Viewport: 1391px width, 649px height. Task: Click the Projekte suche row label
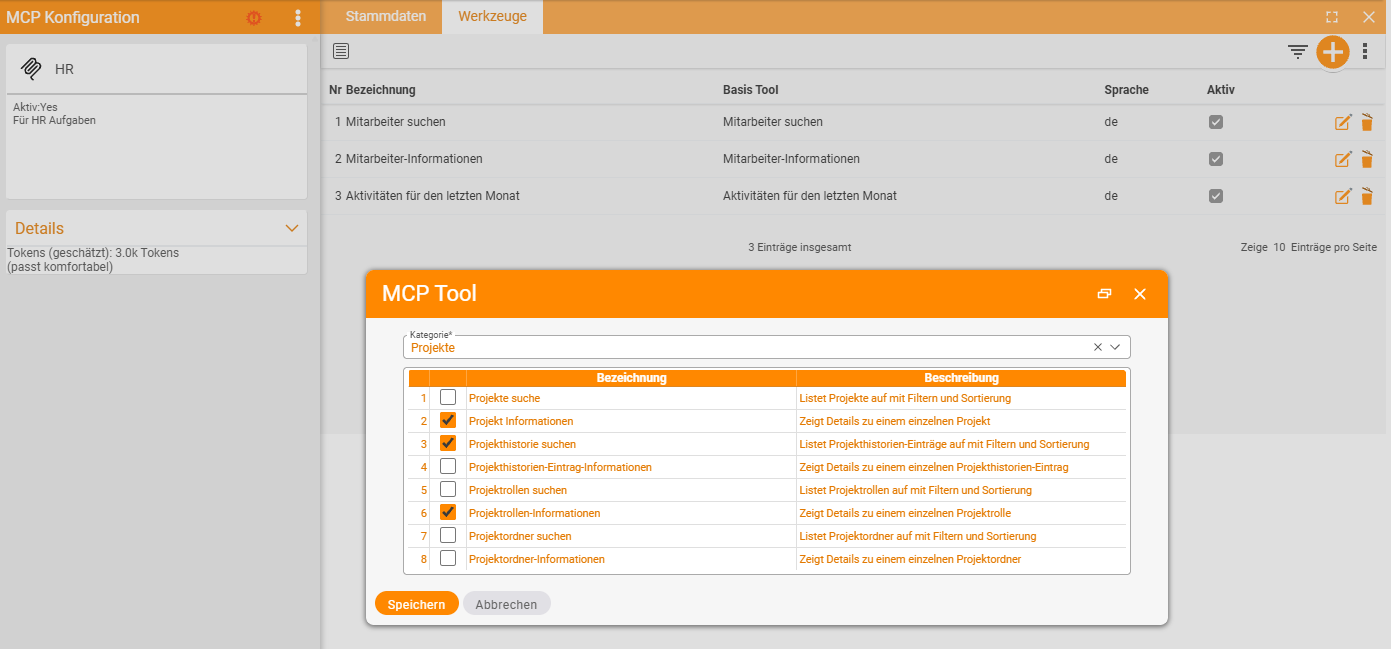point(504,398)
